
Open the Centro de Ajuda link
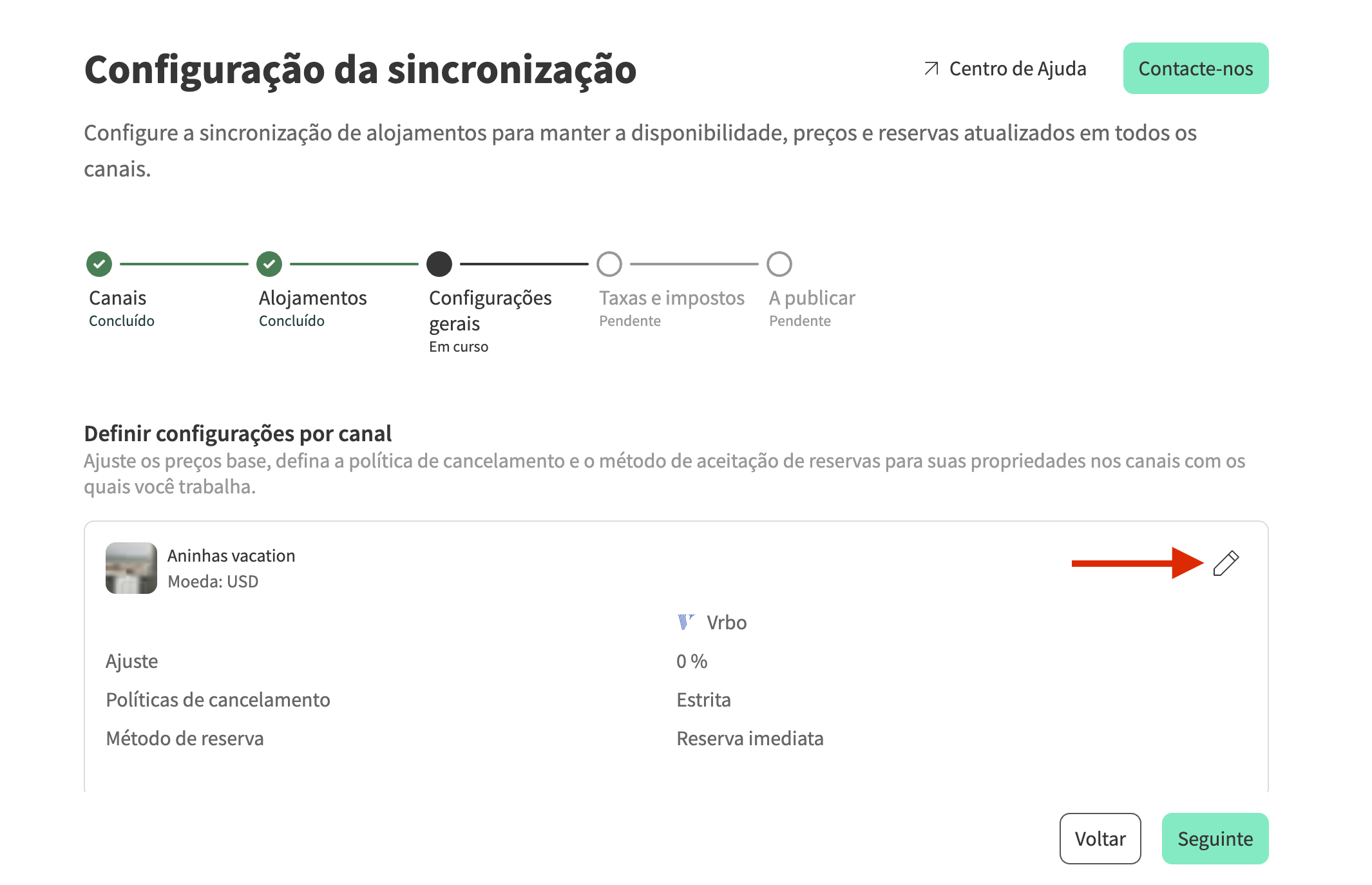1017,68
